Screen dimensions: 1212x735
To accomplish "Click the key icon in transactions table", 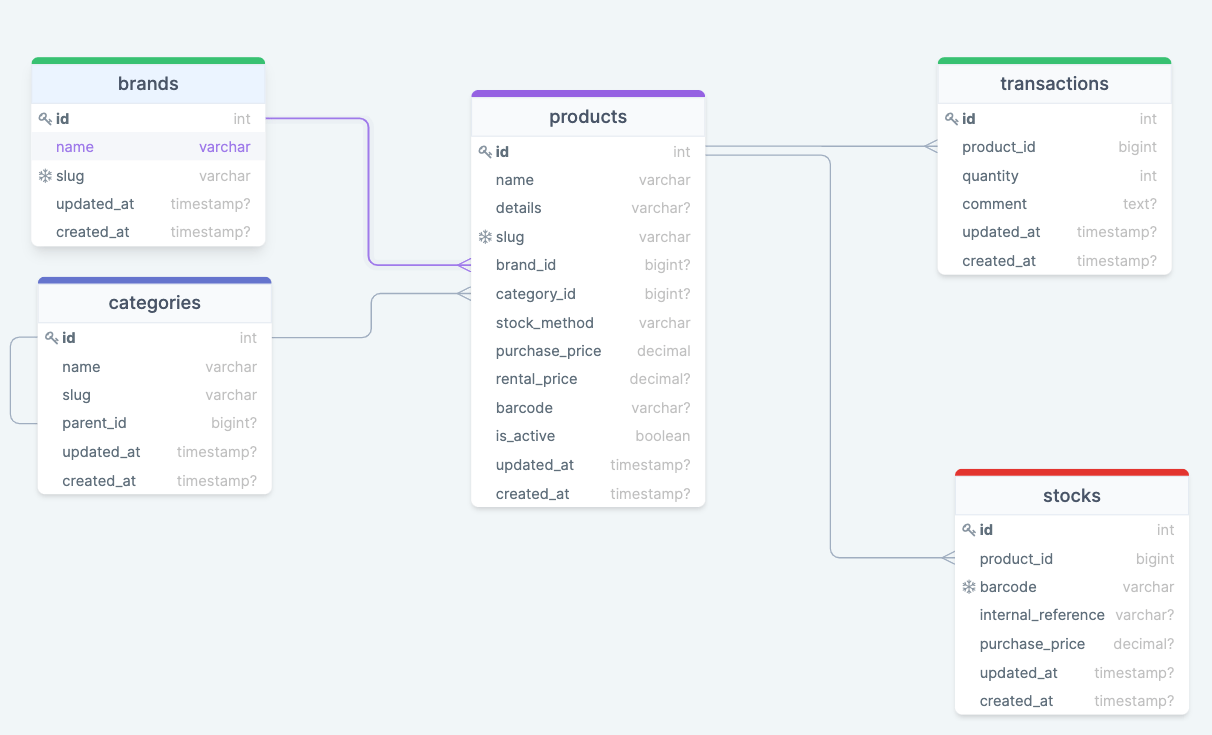I will click(951, 119).
